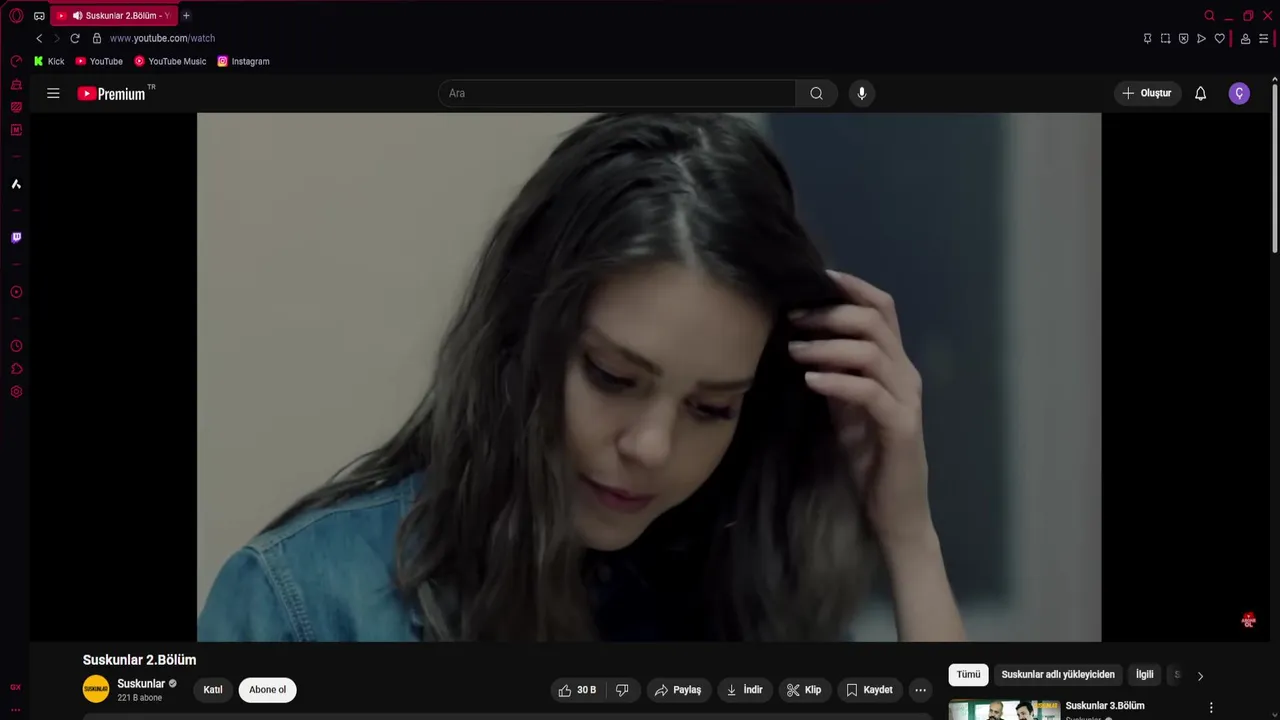
Task: Click the İndir download button
Action: (x=745, y=690)
